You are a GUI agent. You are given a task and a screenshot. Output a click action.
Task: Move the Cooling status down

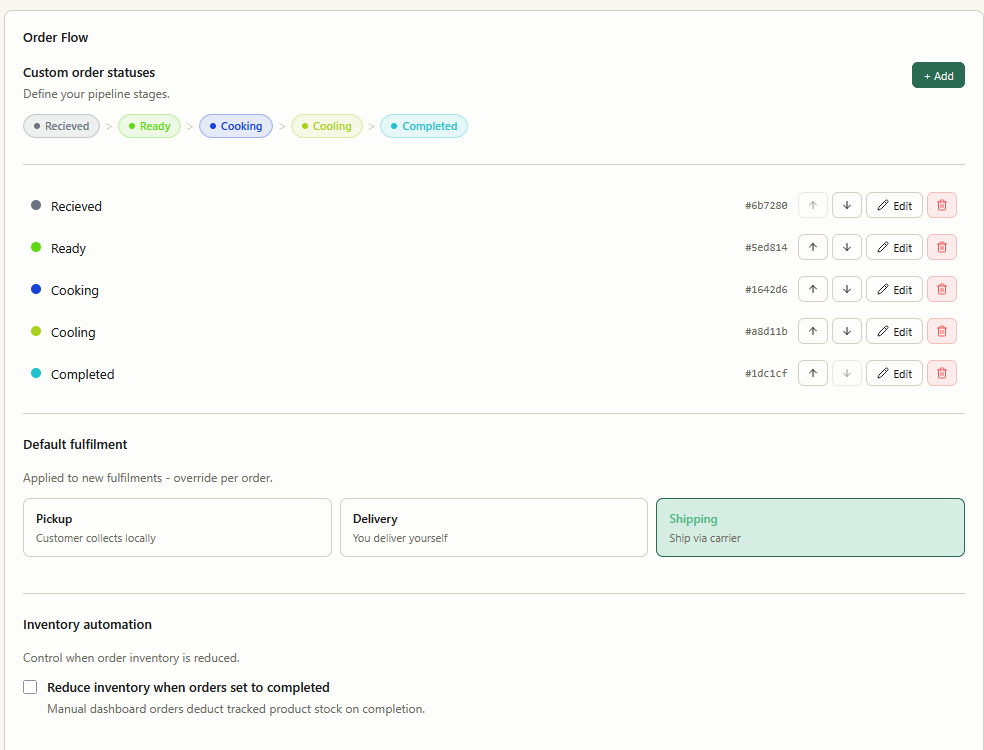tap(847, 331)
